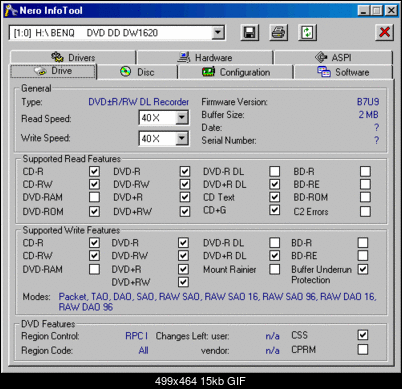Toggle CD+G read checkbox
The width and height of the screenshot is (402, 389).
click(275, 210)
